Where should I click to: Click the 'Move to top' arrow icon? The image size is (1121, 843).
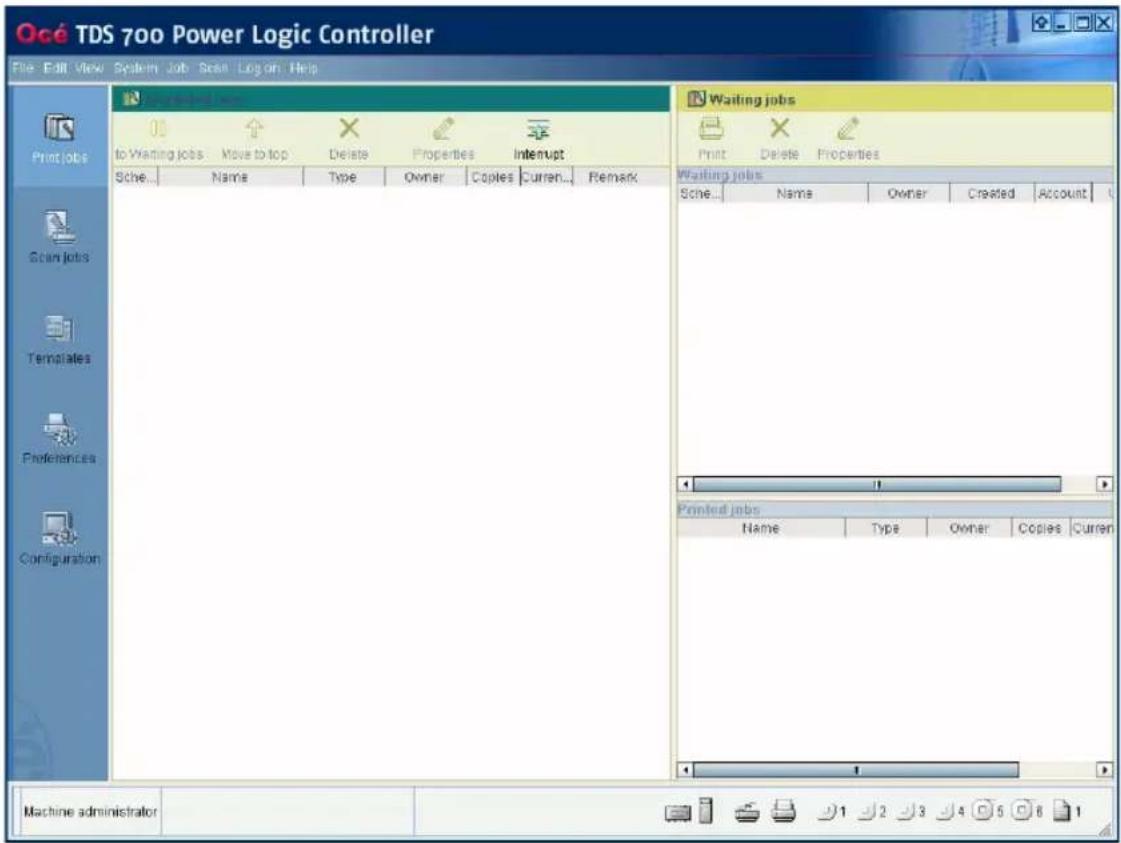click(x=255, y=129)
